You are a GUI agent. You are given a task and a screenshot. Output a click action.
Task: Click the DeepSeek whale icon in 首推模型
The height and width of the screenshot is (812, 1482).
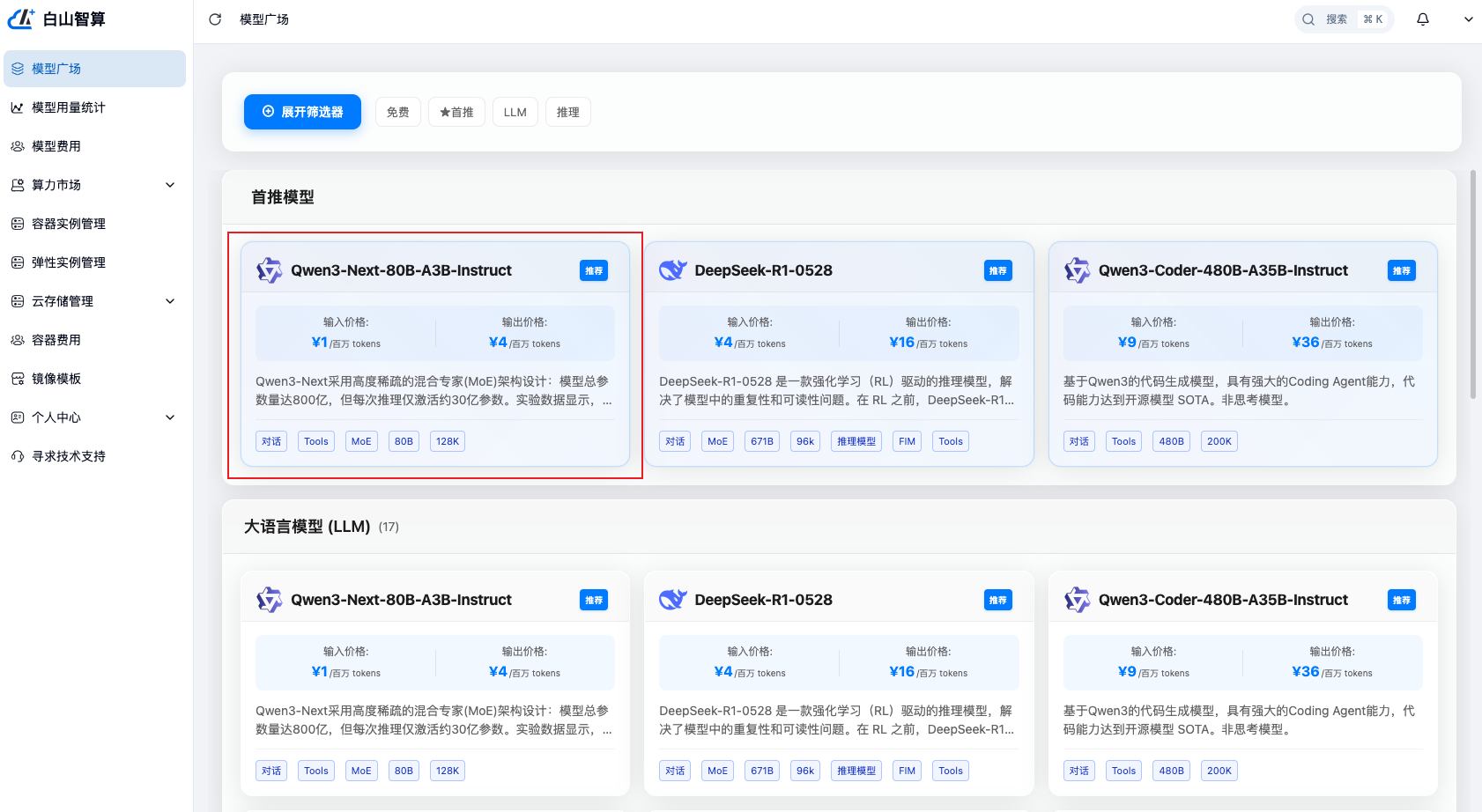coord(672,270)
